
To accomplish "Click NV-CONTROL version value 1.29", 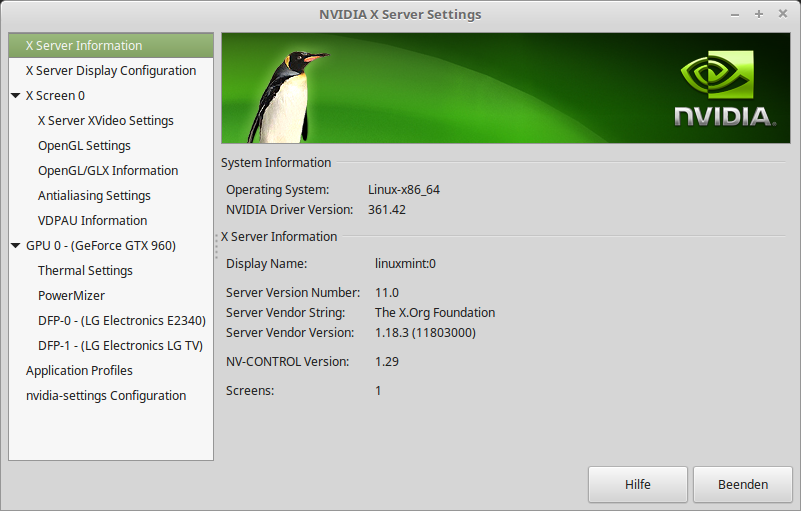I will coord(387,362).
